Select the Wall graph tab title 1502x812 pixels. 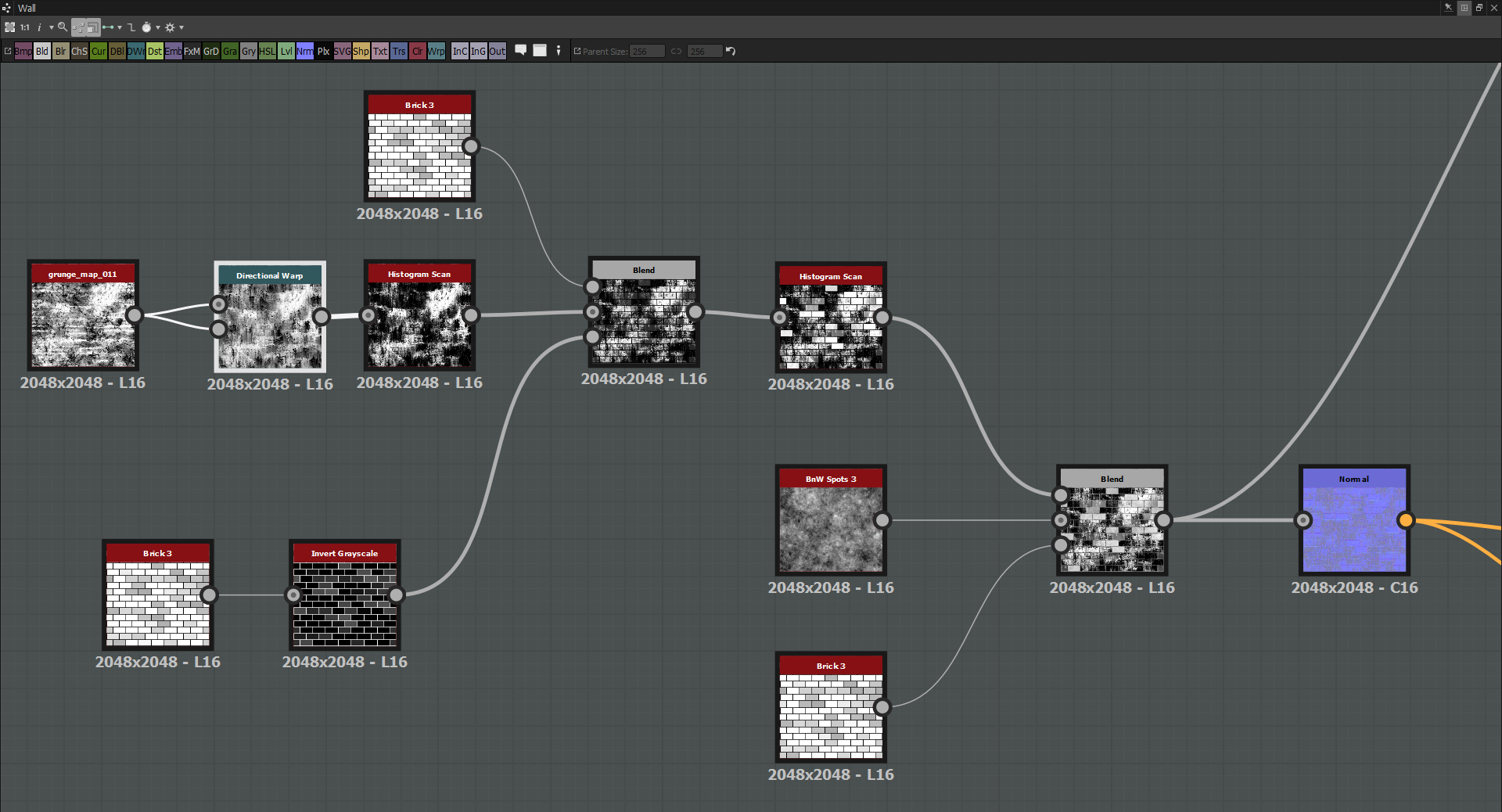[27, 8]
